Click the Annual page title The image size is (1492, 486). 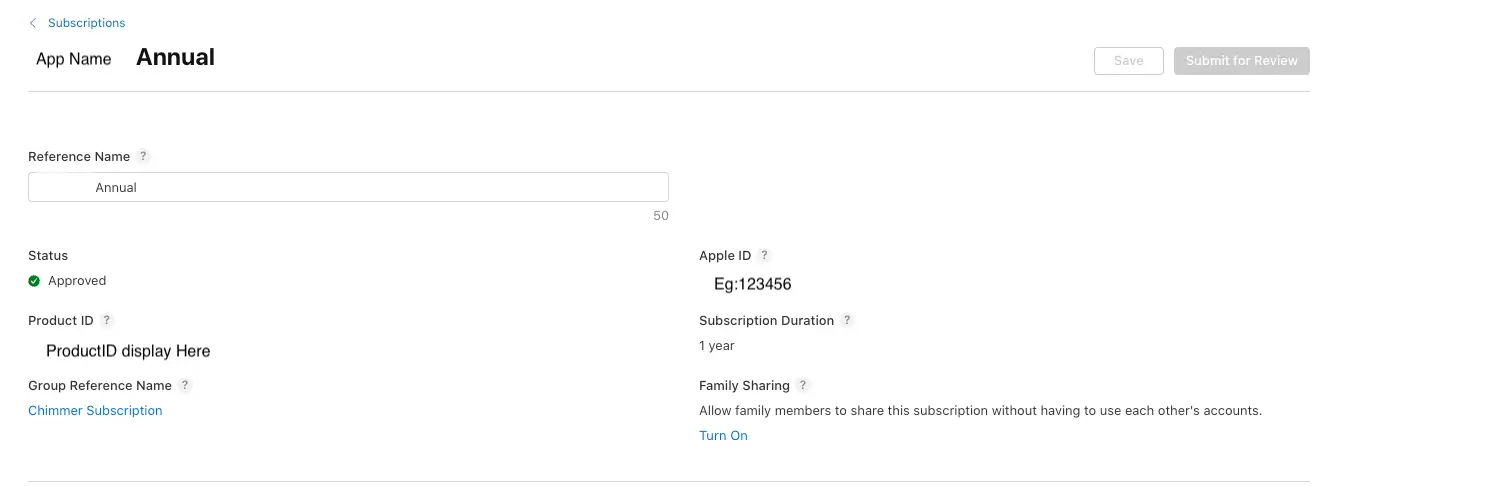175,58
